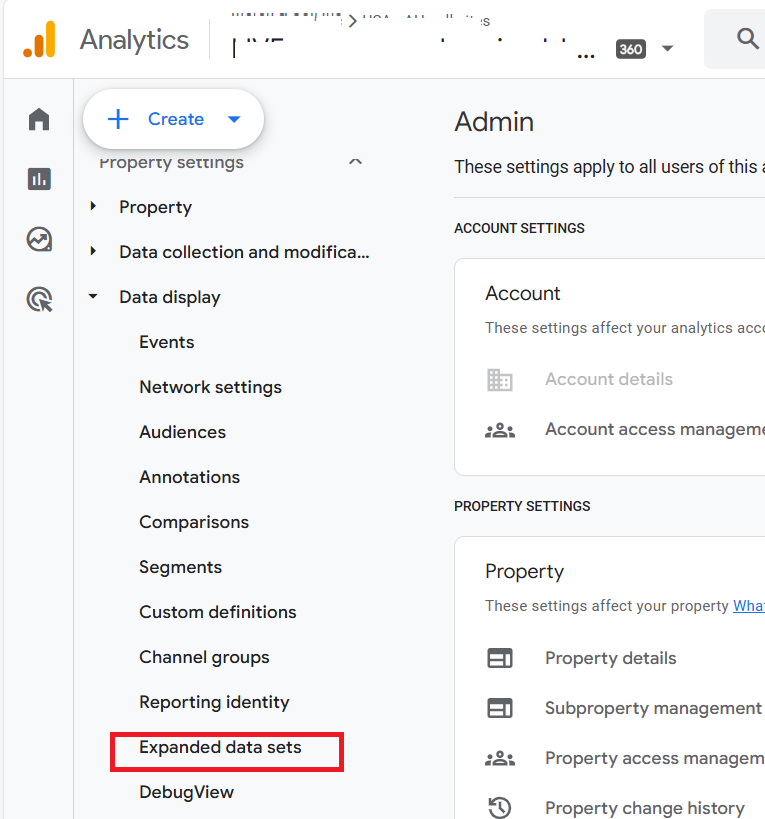Open the Reports bar chart icon

[x=39, y=180]
